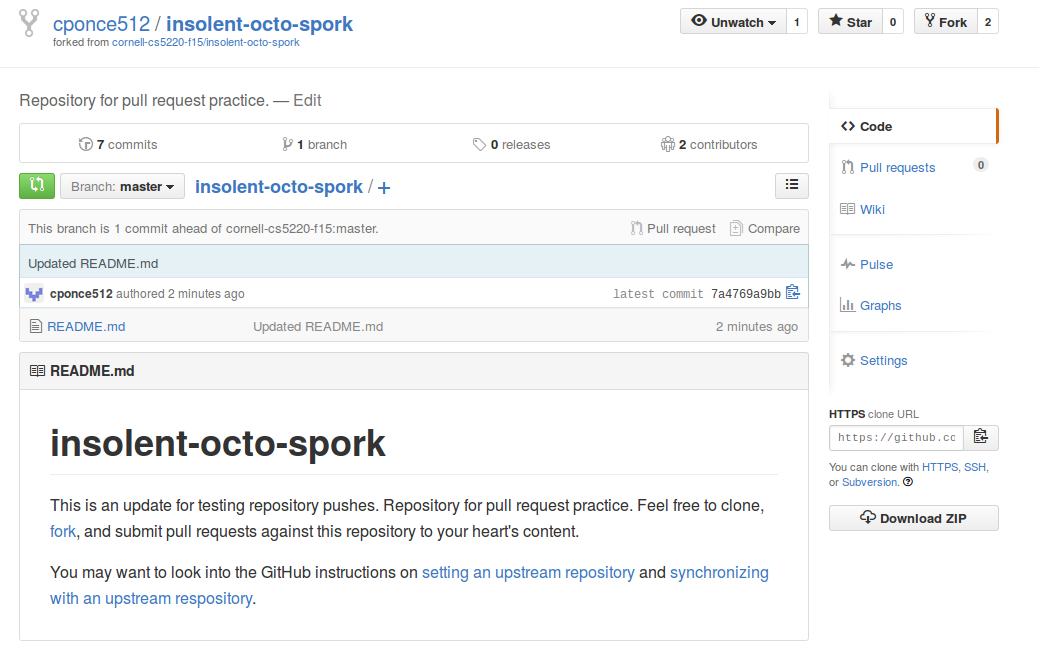
Task: Open the README.md file icon
Action: click(36, 327)
